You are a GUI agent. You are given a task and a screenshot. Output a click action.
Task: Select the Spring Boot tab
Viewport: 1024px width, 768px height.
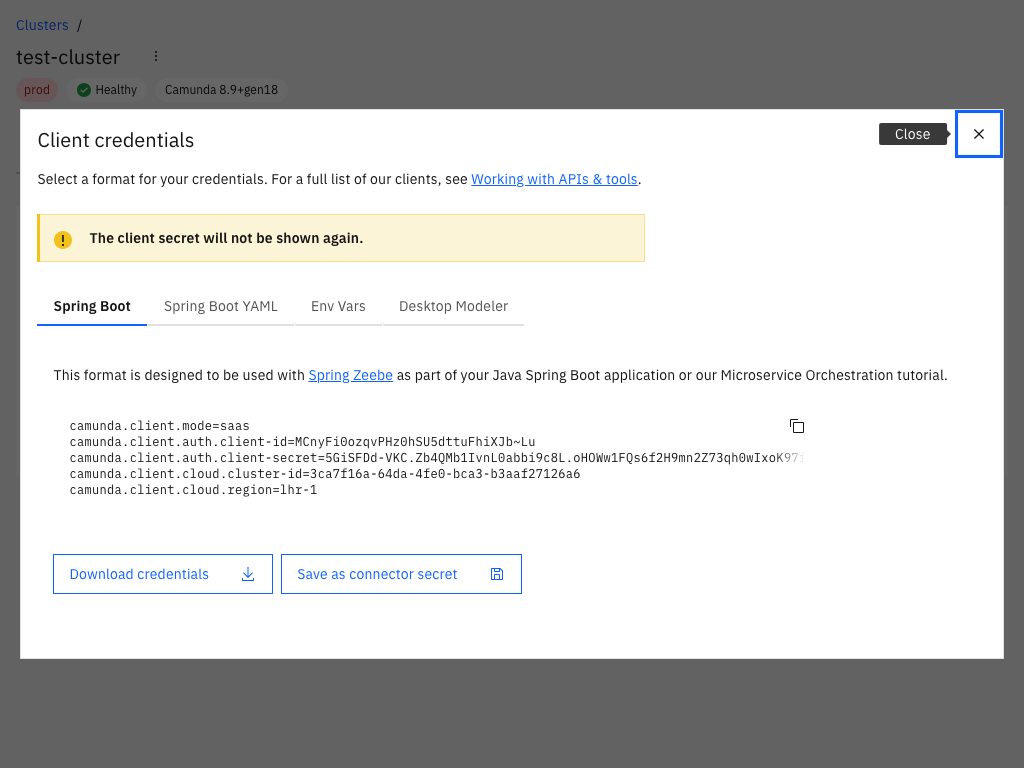92,306
